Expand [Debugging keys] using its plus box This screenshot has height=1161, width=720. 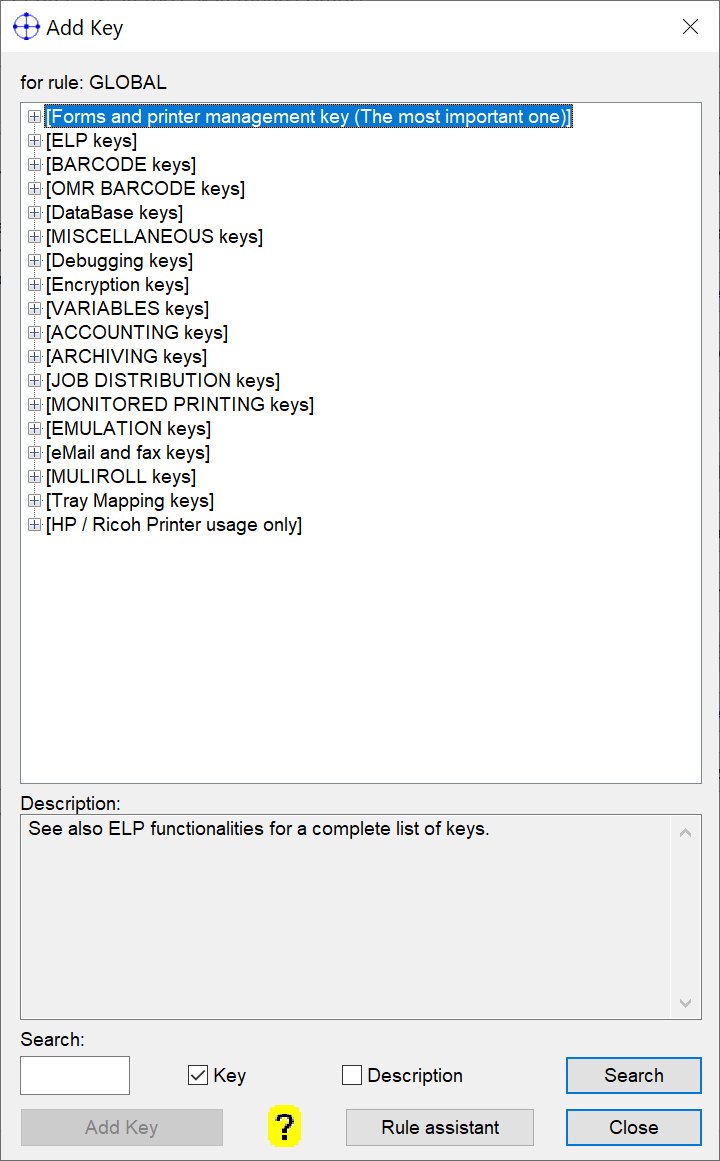pyautogui.click(x=34, y=261)
